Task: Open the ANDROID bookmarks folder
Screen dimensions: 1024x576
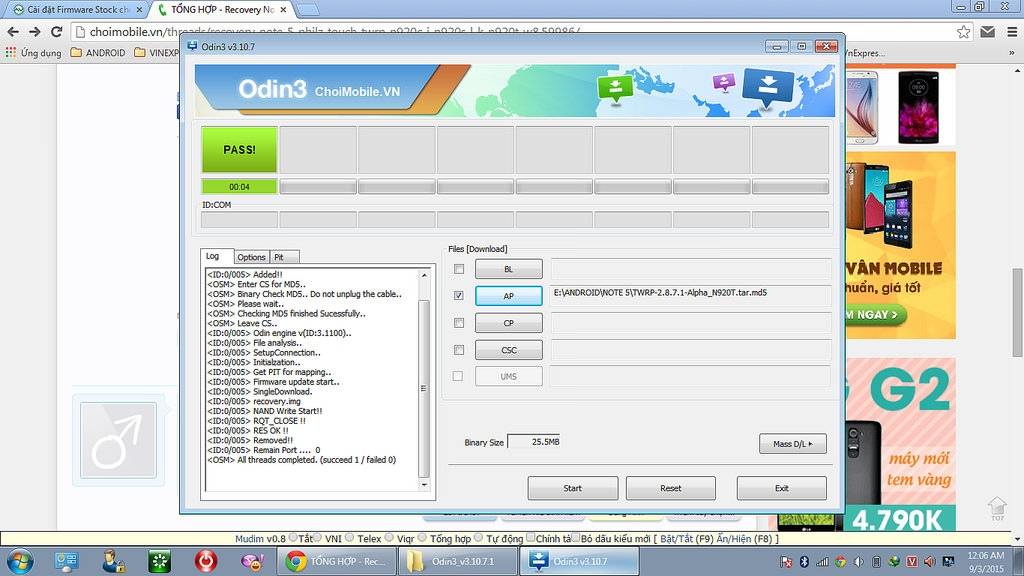Action: 98,52
